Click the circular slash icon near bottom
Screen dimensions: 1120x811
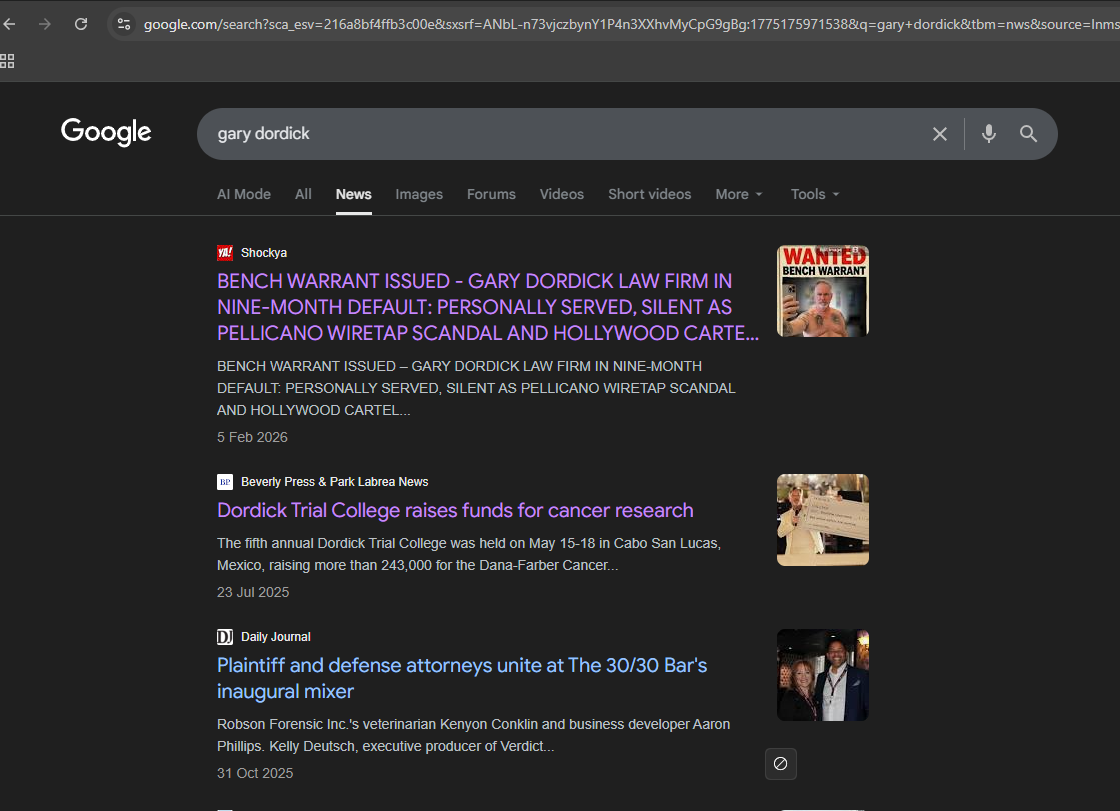click(x=781, y=764)
